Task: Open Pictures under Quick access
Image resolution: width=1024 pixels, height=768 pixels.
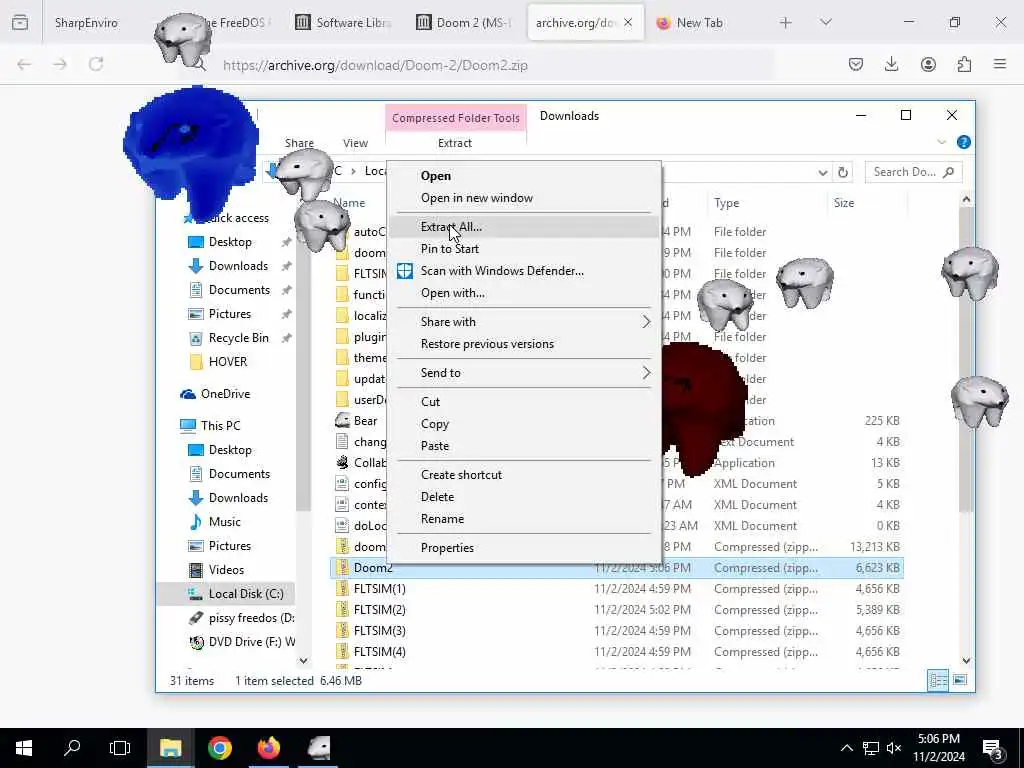Action: coord(230,314)
